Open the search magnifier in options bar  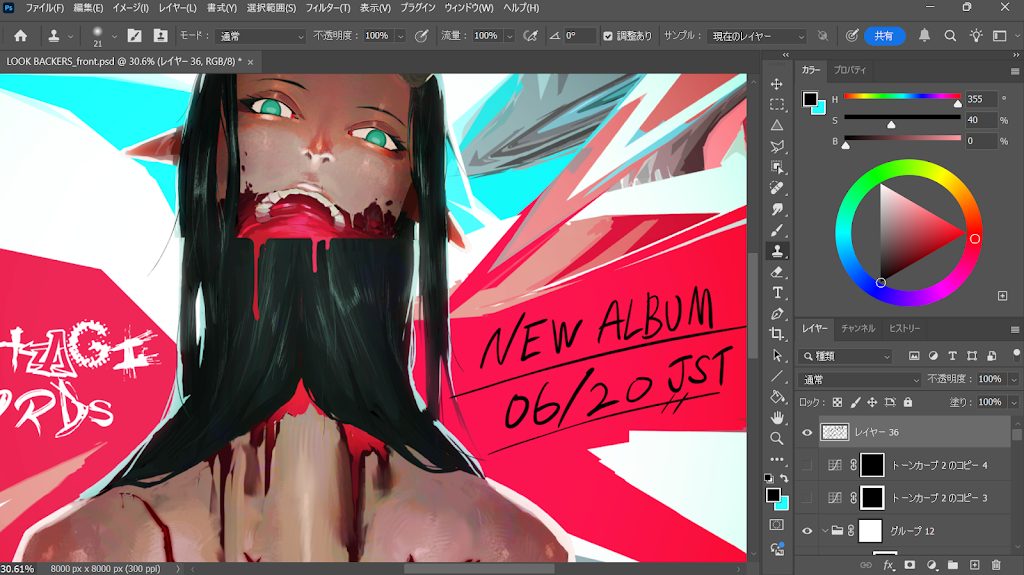coord(950,36)
